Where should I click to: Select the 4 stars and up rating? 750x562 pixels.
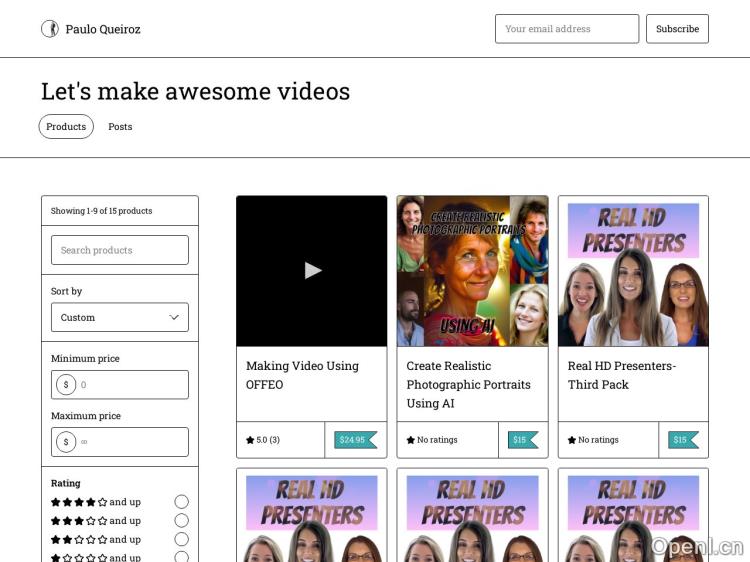pyautogui.click(x=181, y=502)
